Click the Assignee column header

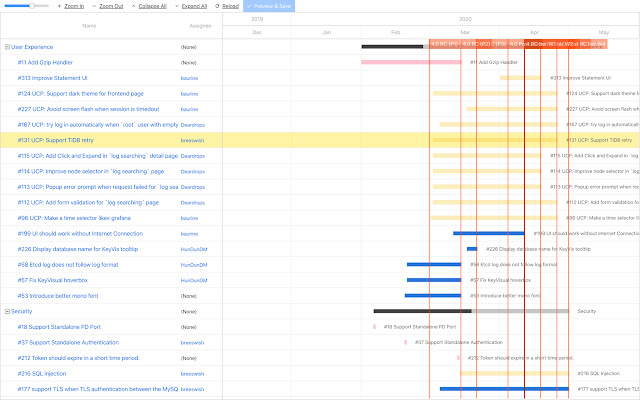(200, 26)
